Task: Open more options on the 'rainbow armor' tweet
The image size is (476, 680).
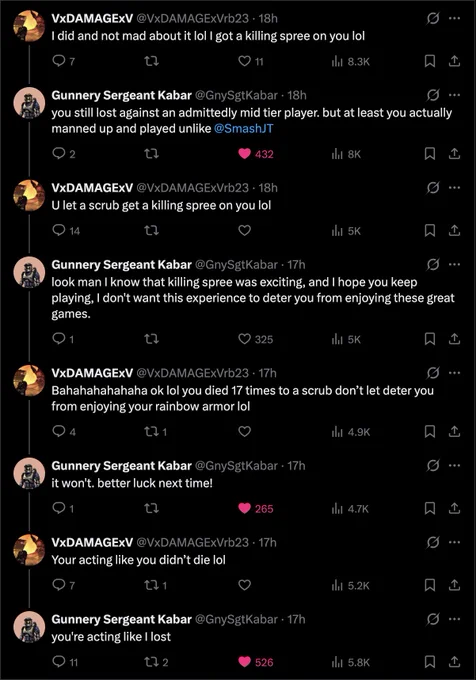Action: (x=454, y=373)
